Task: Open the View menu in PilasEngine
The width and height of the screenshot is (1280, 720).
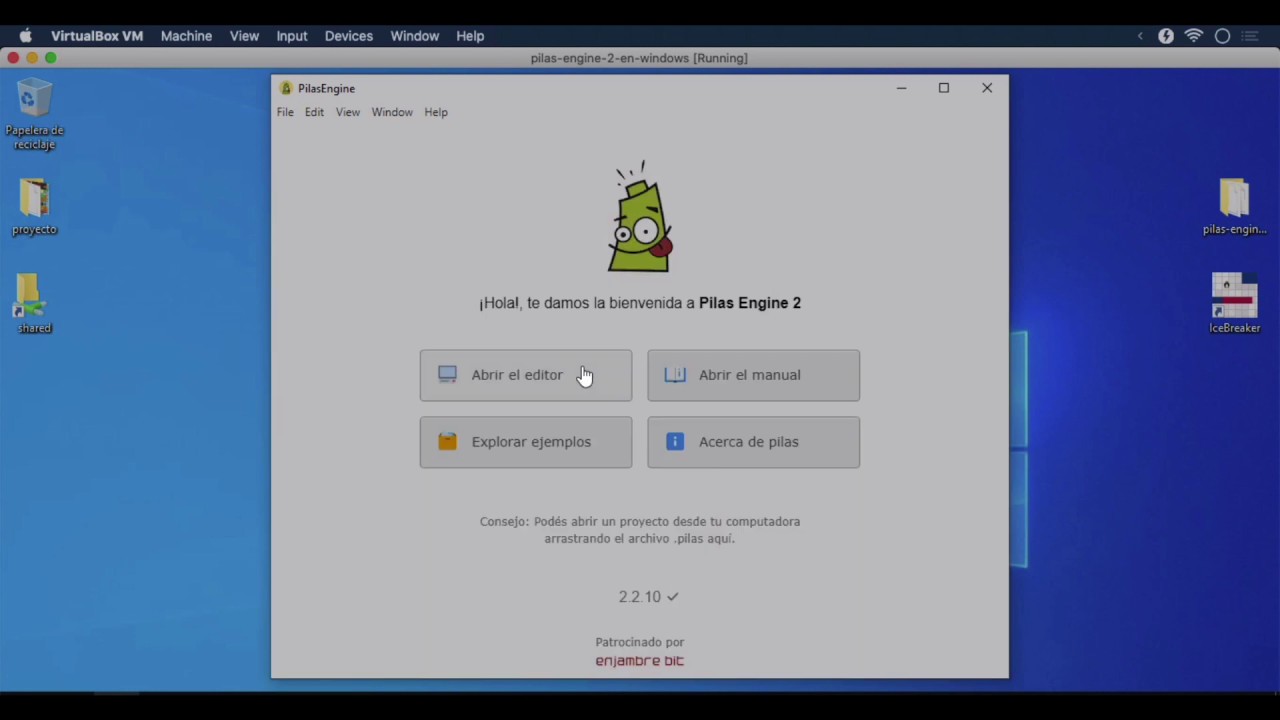Action: coord(347,112)
